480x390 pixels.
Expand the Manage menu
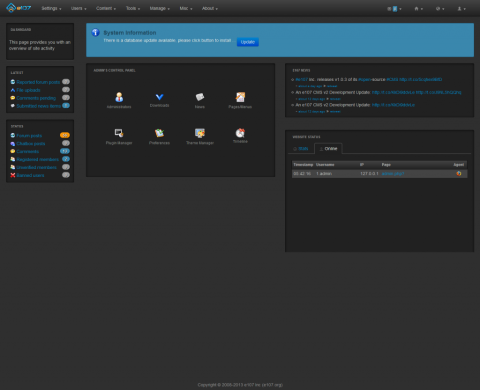160,8
